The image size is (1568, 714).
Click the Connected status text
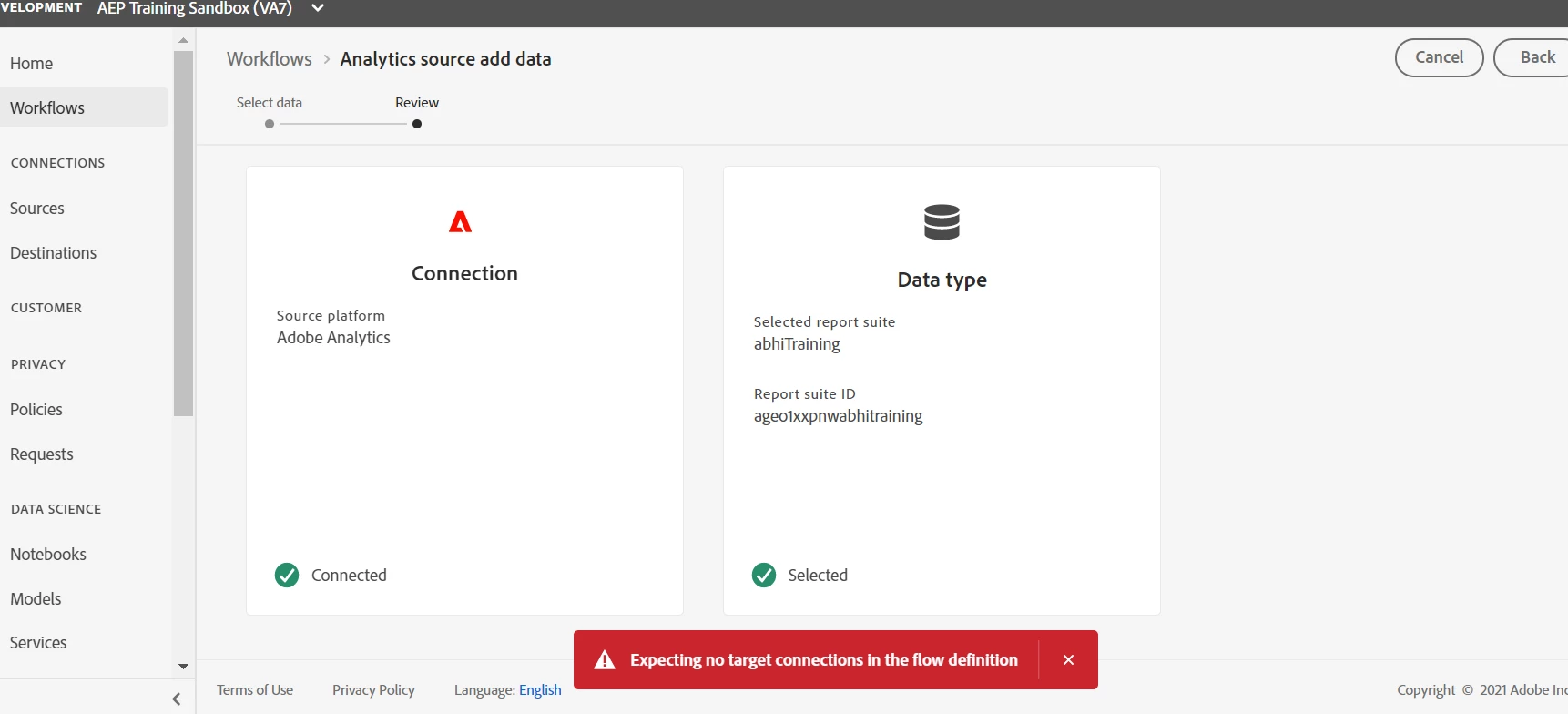[x=349, y=576]
